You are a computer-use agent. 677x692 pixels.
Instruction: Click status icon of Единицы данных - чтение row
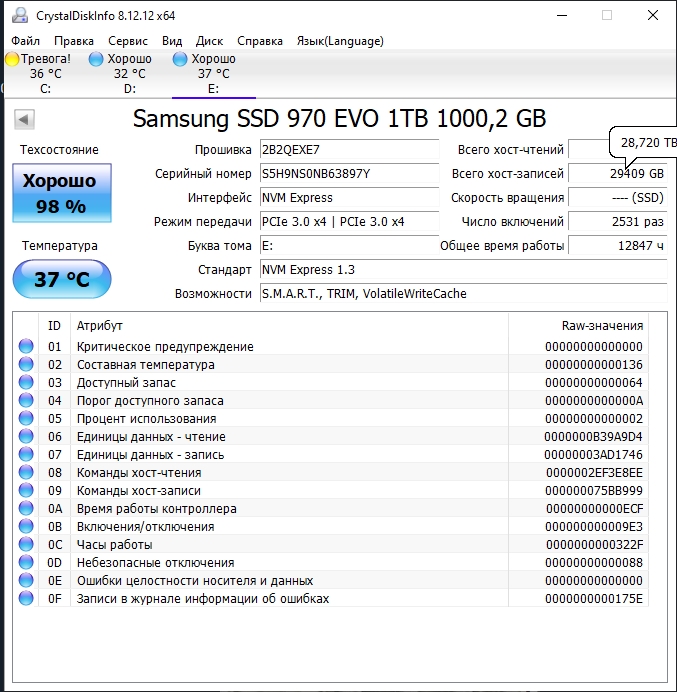[x=26, y=436]
